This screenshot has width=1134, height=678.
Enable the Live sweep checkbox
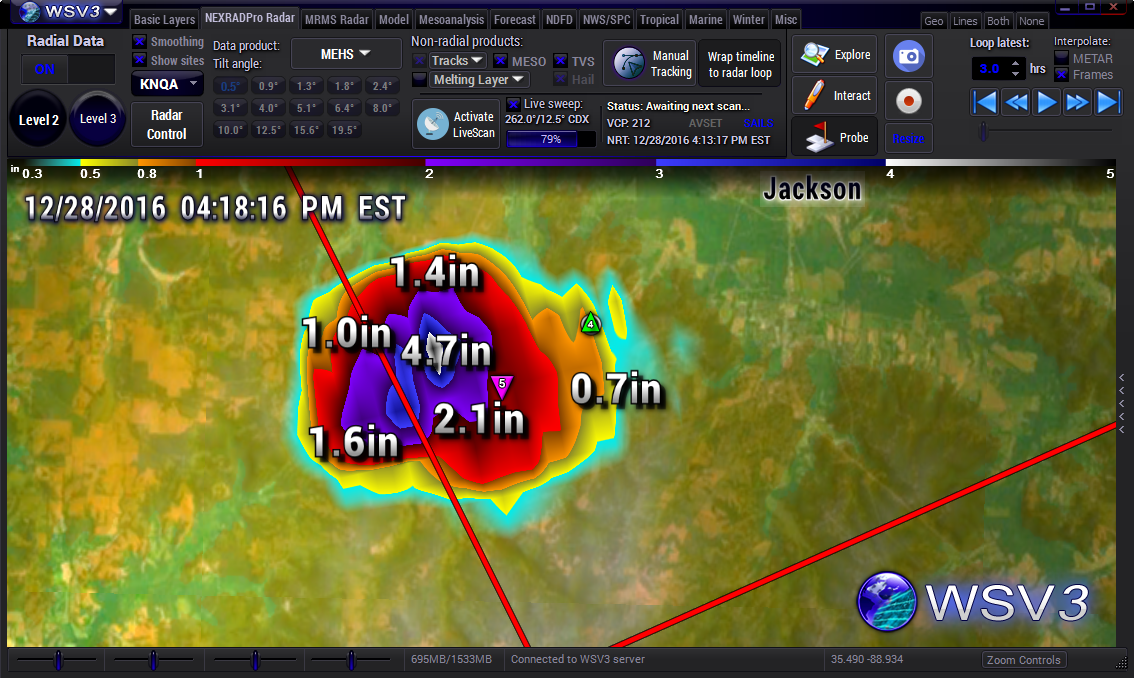point(513,104)
